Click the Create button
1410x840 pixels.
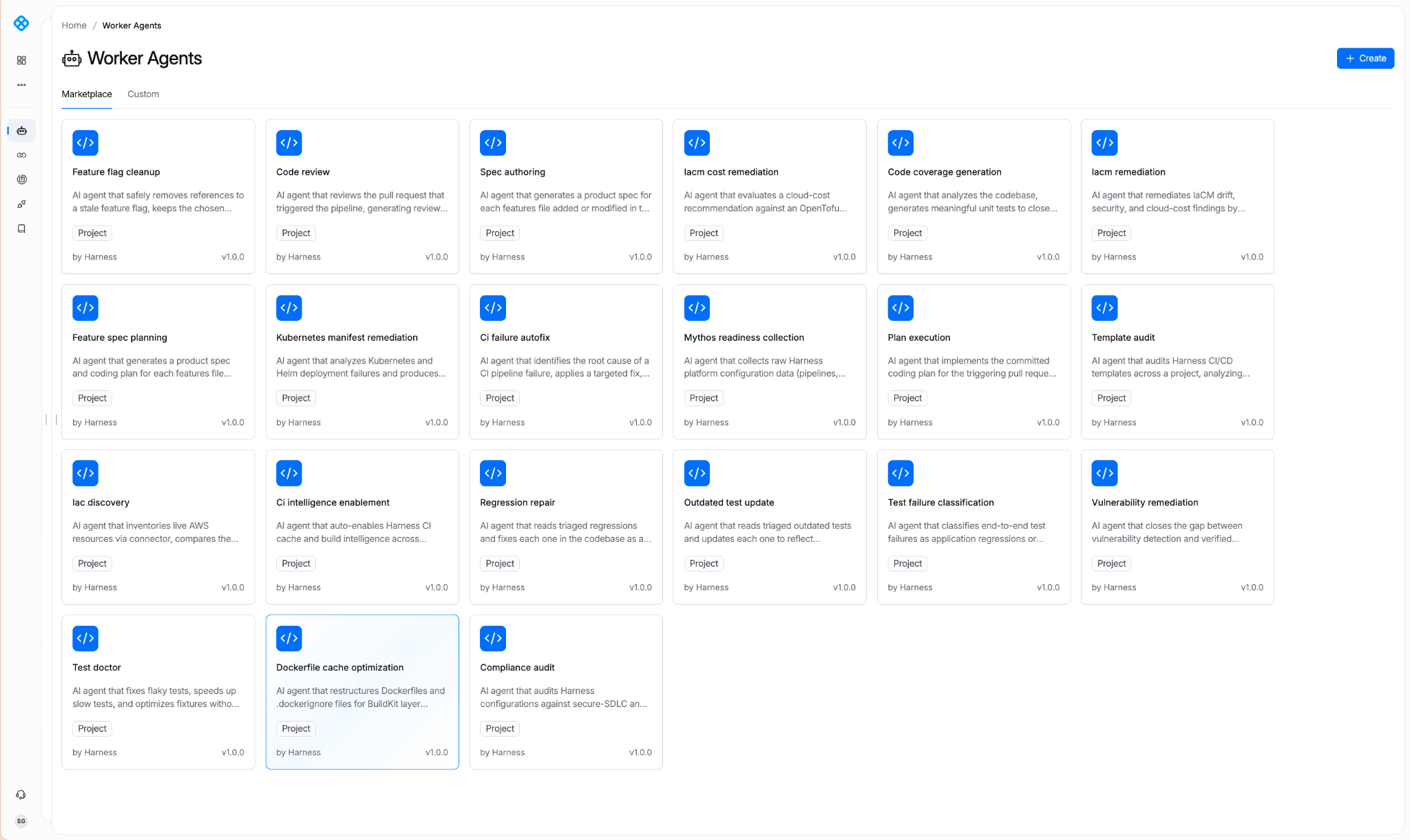[x=1365, y=59]
